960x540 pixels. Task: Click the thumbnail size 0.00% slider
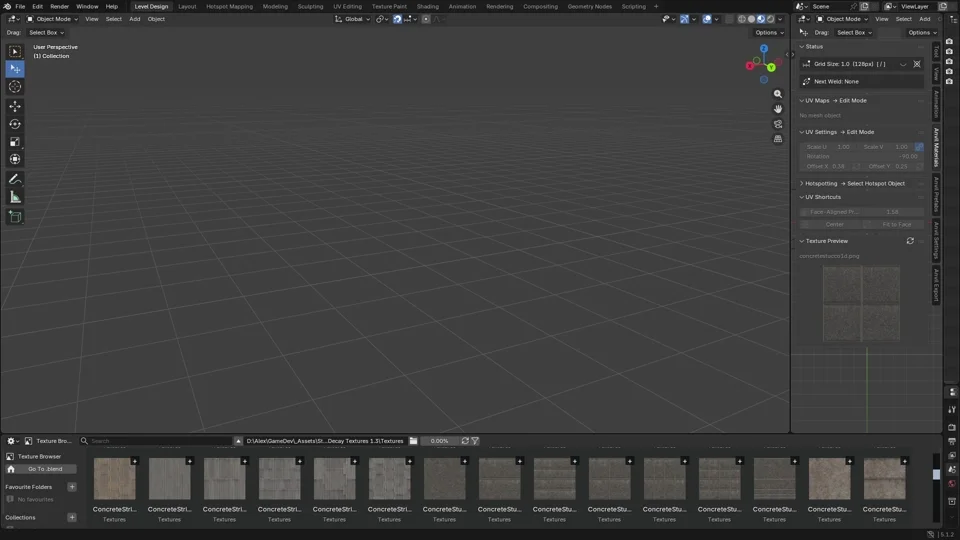pos(440,441)
